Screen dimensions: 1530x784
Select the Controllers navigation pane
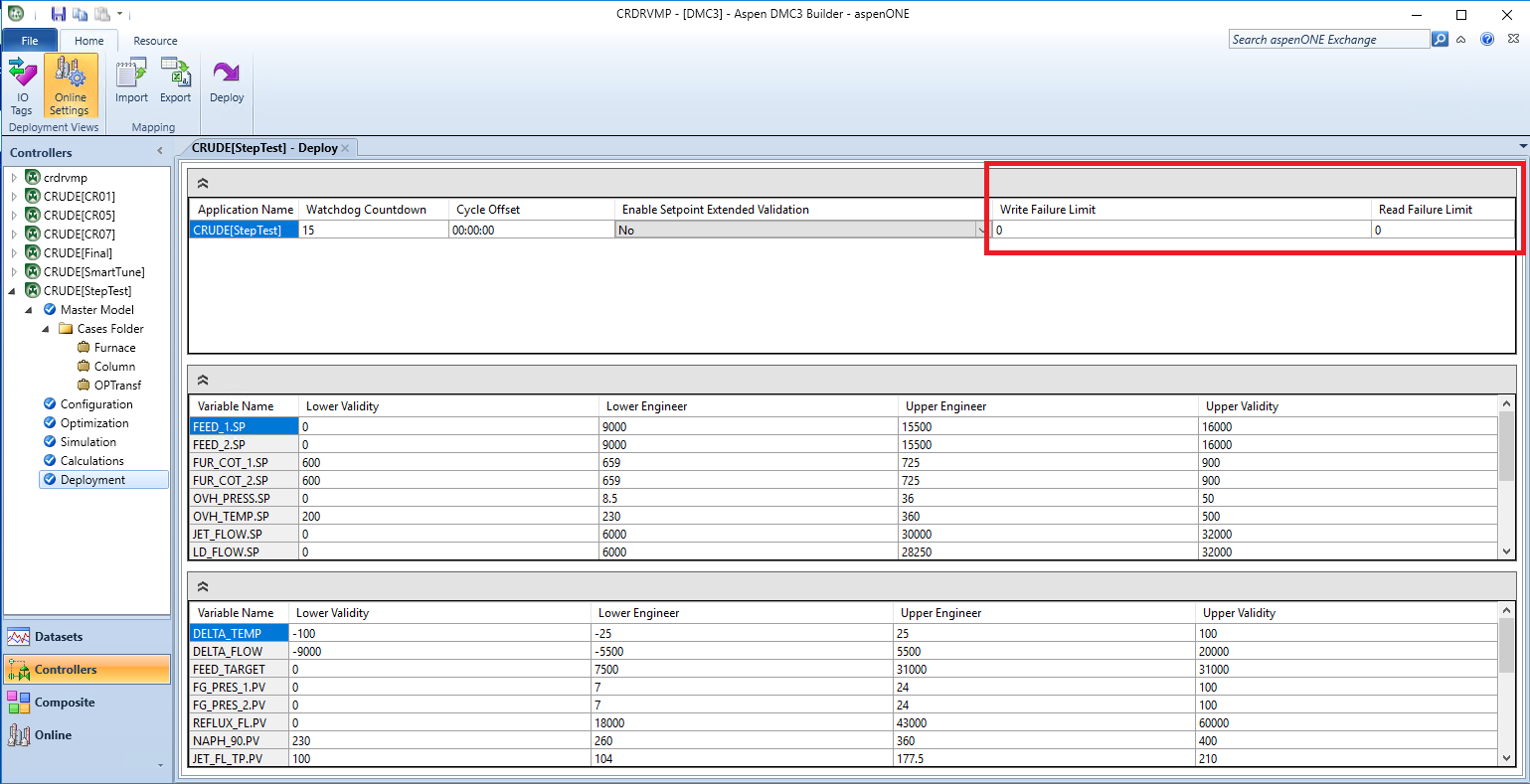(x=86, y=670)
